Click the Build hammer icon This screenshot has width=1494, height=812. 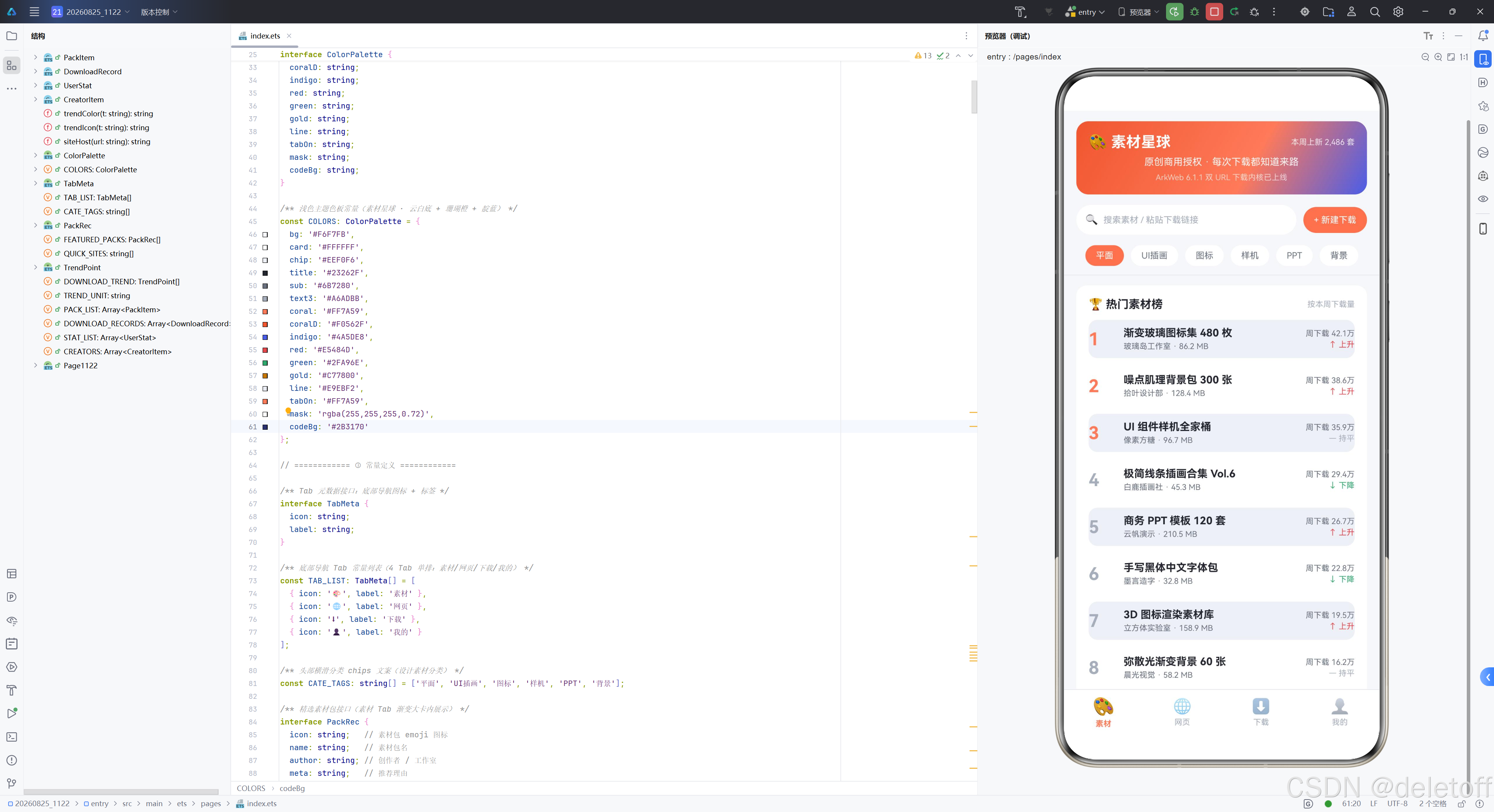1020,12
